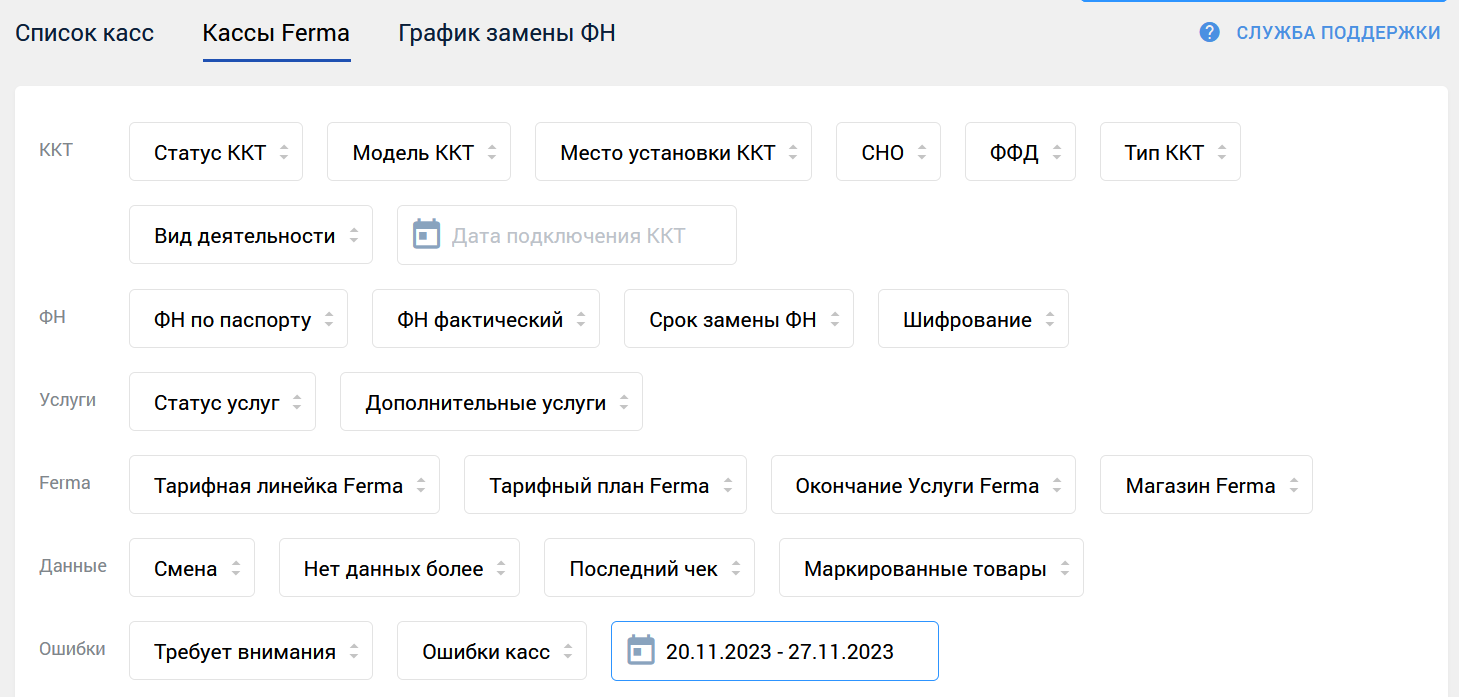The width and height of the screenshot is (1459, 697).
Task: Expand Нет данных более dropdown
Action: (x=399, y=568)
